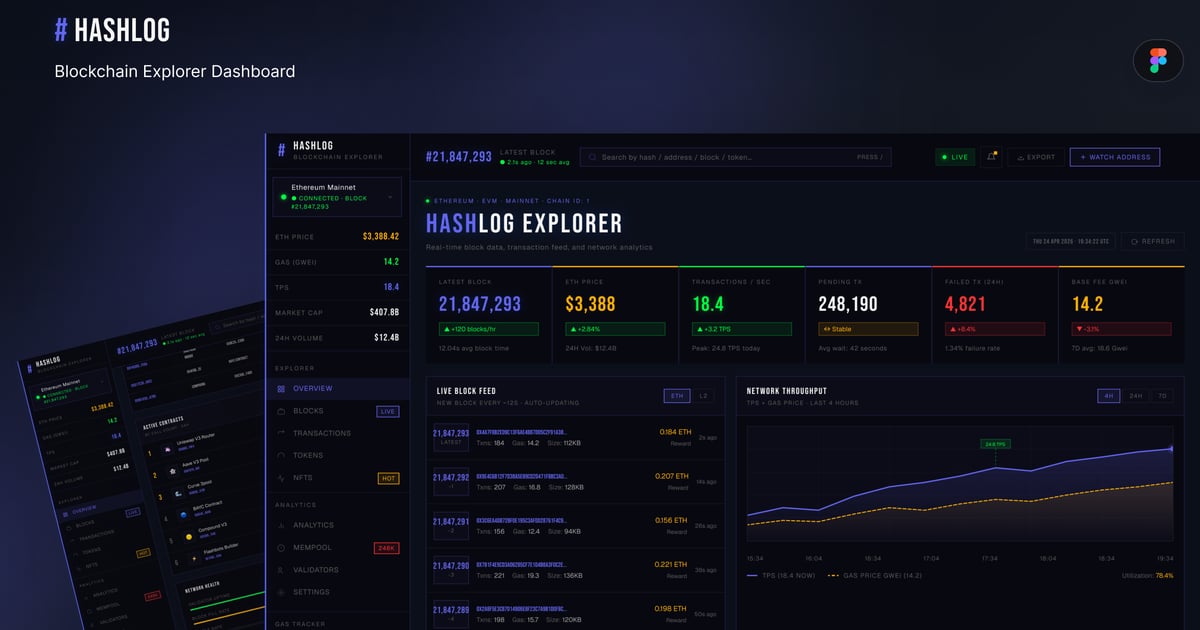This screenshot has width=1200, height=630.
Task: Click the Analytics chart icon in sidebar
Action: click(281, 525)
